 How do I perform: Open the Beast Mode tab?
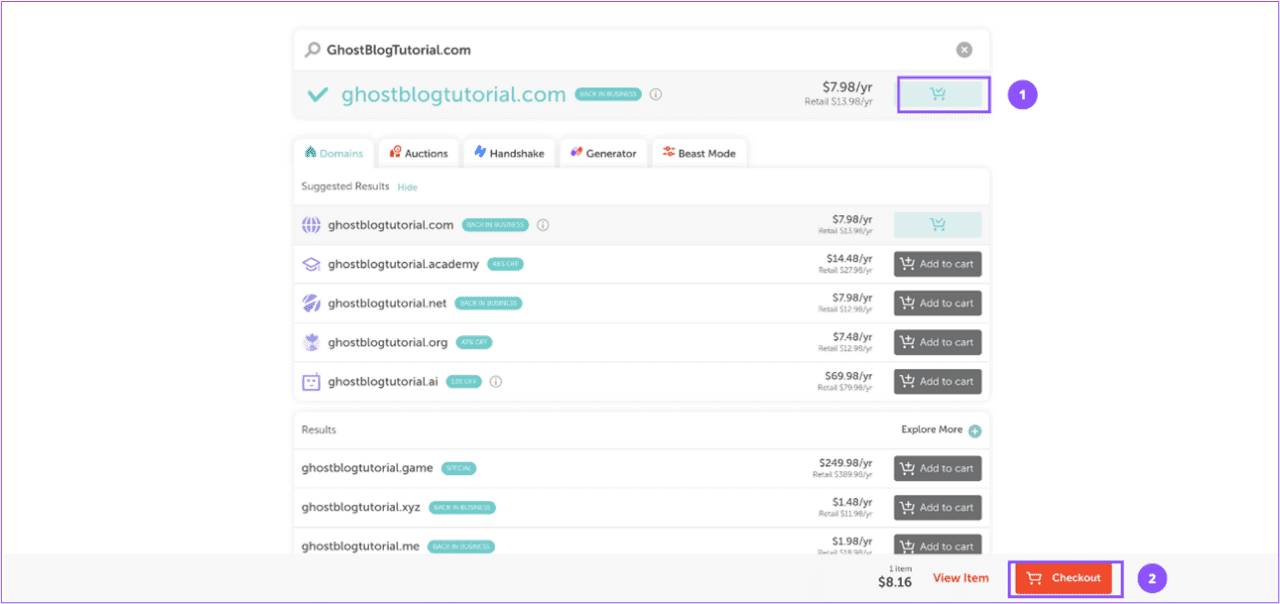[x=699, y=152]
